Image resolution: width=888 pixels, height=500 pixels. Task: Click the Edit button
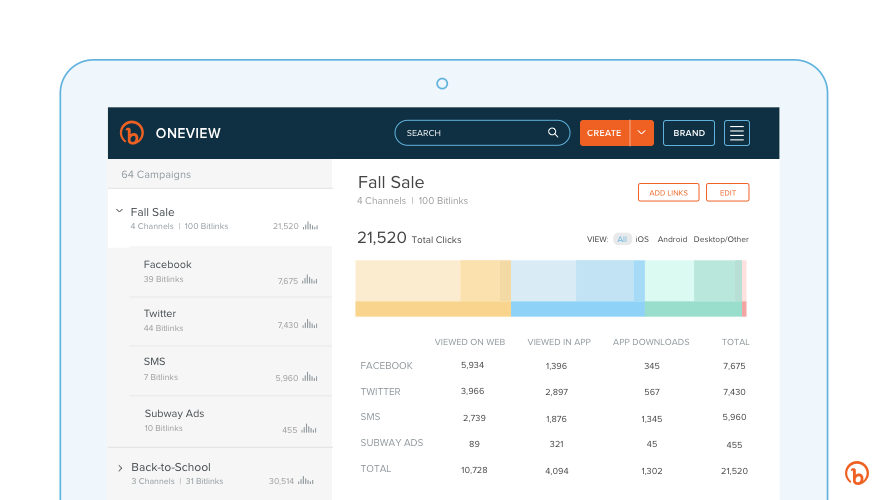tap(727, 193)
